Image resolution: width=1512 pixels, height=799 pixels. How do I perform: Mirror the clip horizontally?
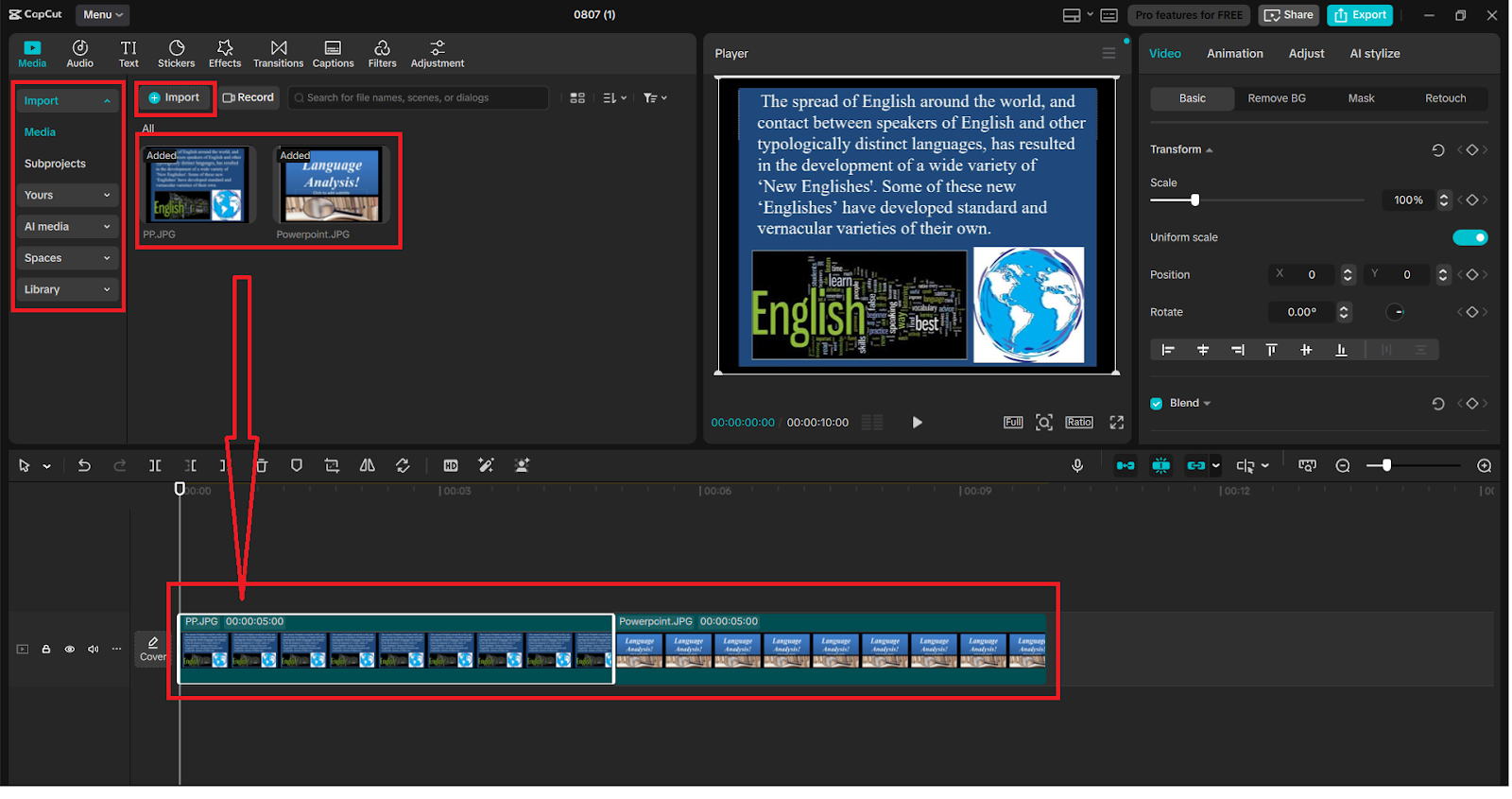[368, 465]
